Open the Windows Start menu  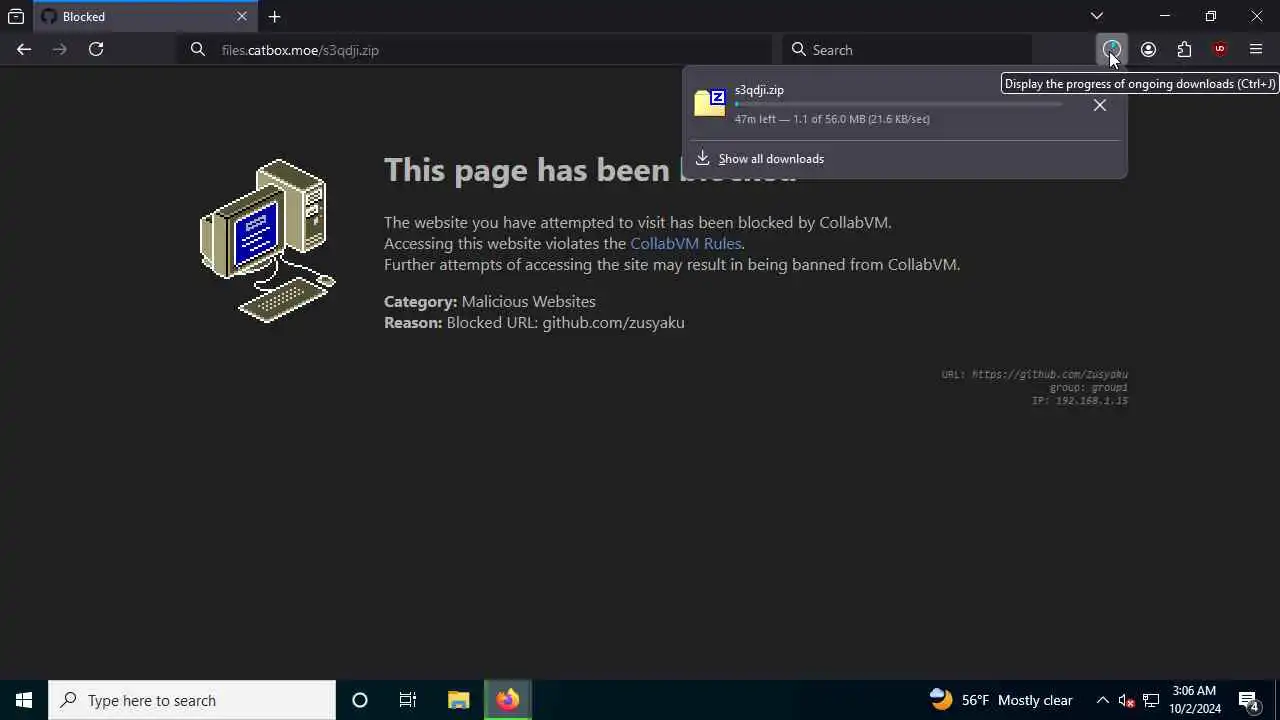coord(24,700)
